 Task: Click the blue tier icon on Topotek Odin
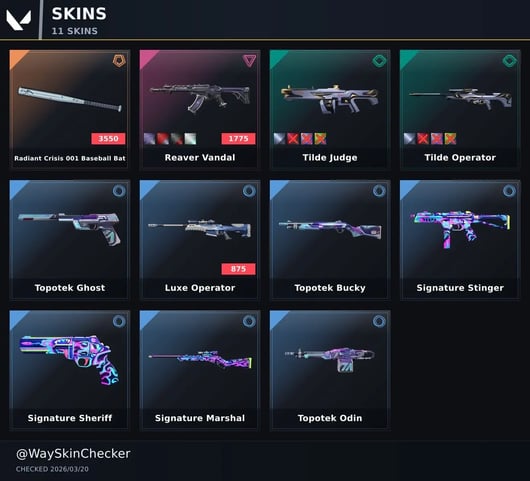click(x=379, y=321)
